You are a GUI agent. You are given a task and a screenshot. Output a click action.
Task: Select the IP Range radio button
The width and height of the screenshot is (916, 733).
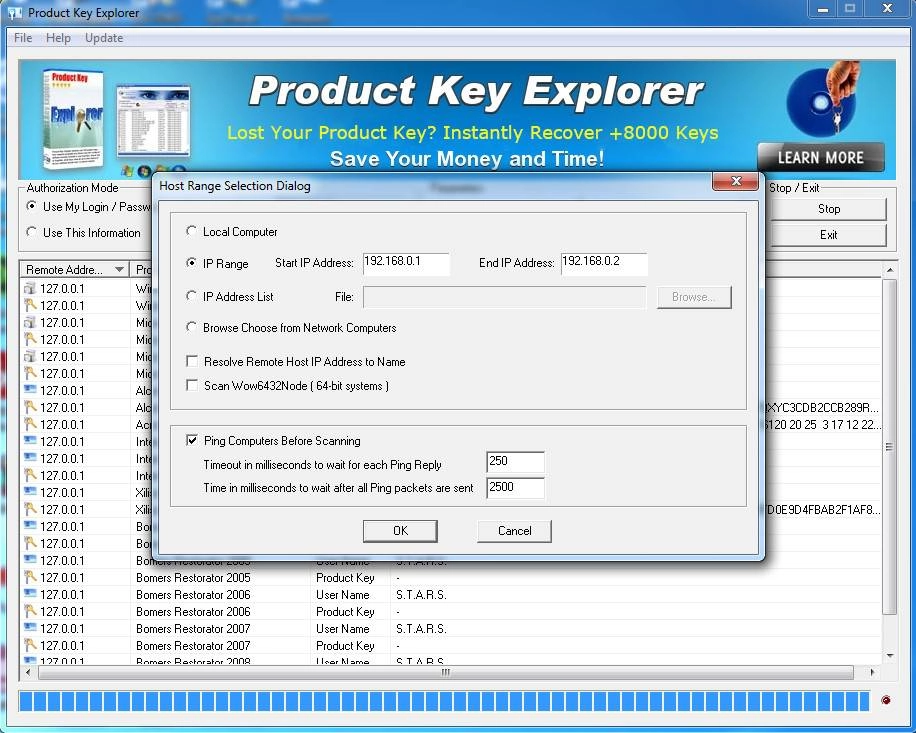191,263
